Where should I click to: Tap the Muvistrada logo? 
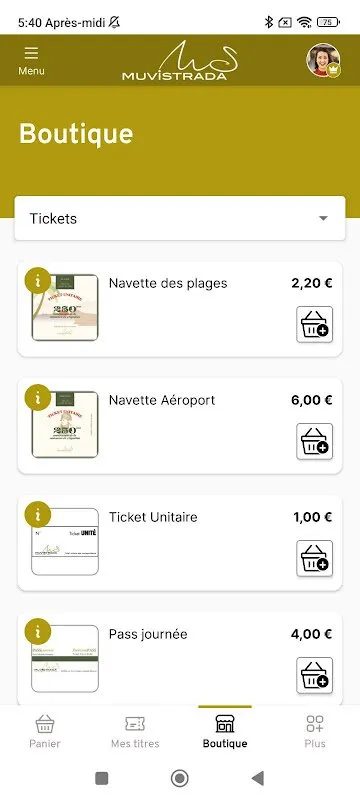179,61
